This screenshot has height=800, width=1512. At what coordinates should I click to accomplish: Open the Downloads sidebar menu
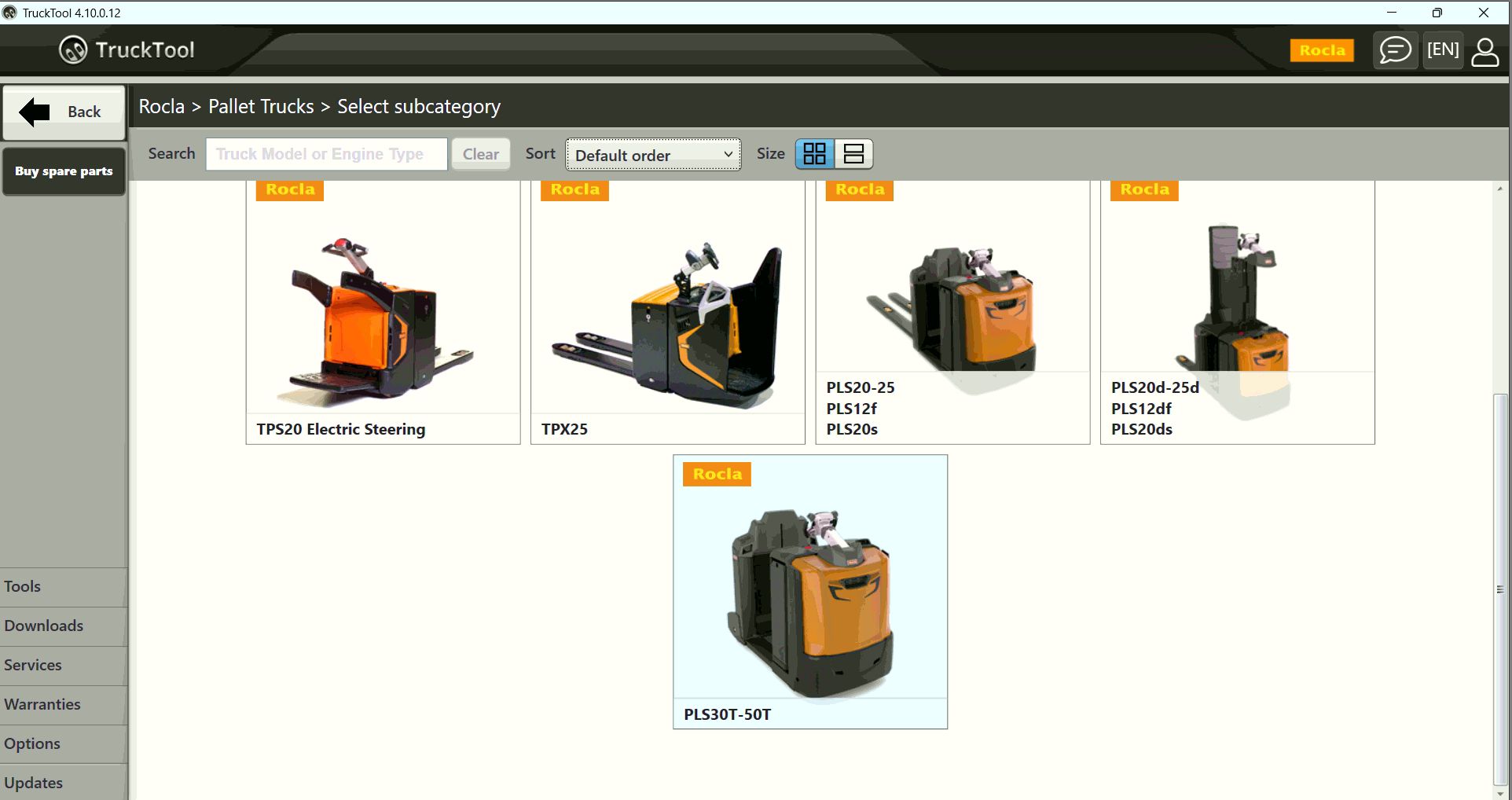pyautogui.click(x=64, y=626)
